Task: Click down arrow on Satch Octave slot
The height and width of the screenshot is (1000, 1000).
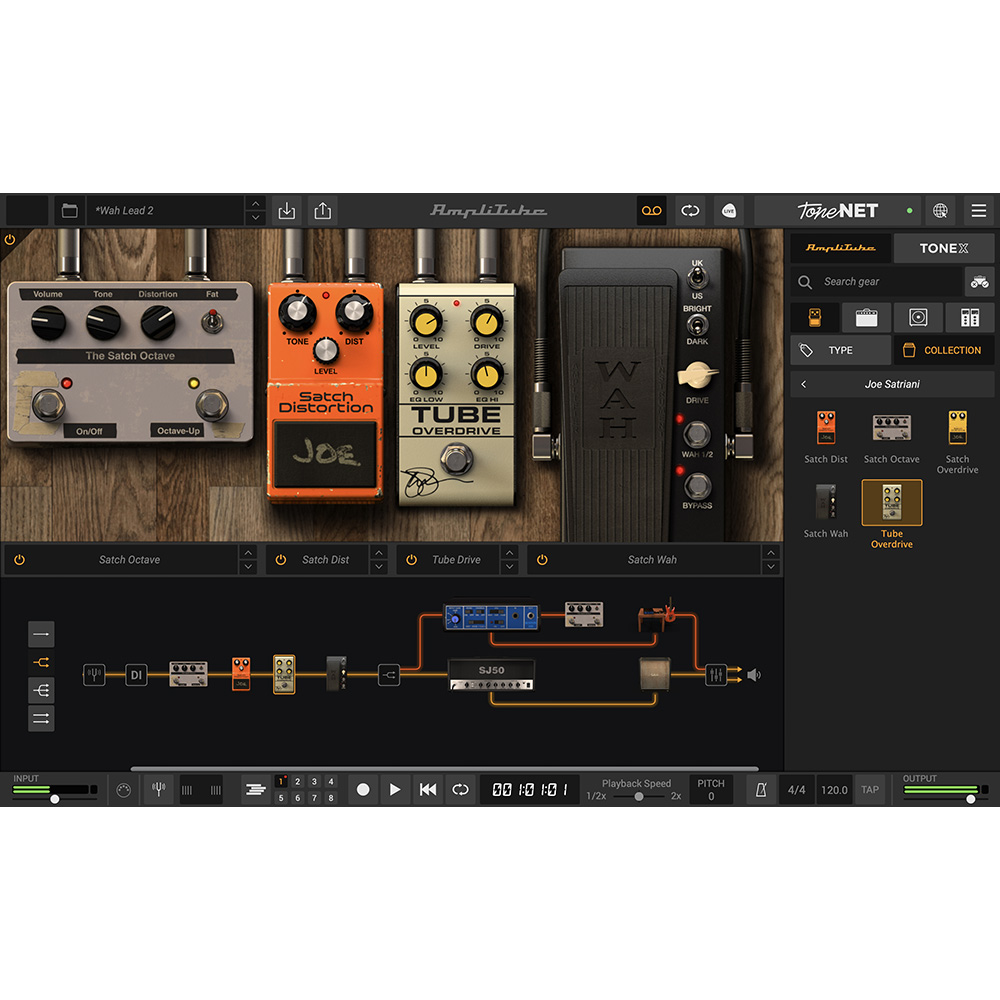Action: pyautogui.click(x=248, y=566)
